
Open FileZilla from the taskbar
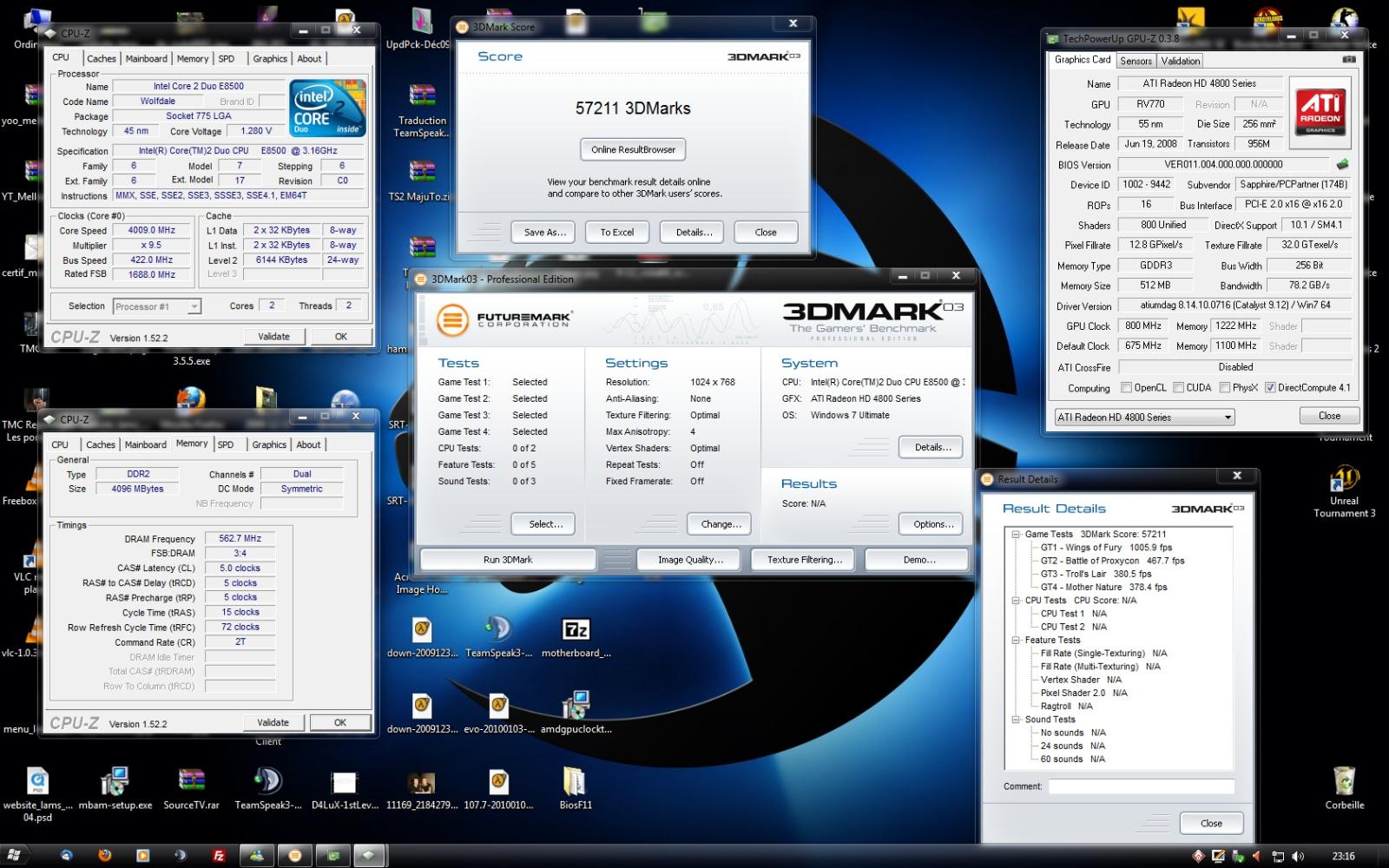point(220,855)
